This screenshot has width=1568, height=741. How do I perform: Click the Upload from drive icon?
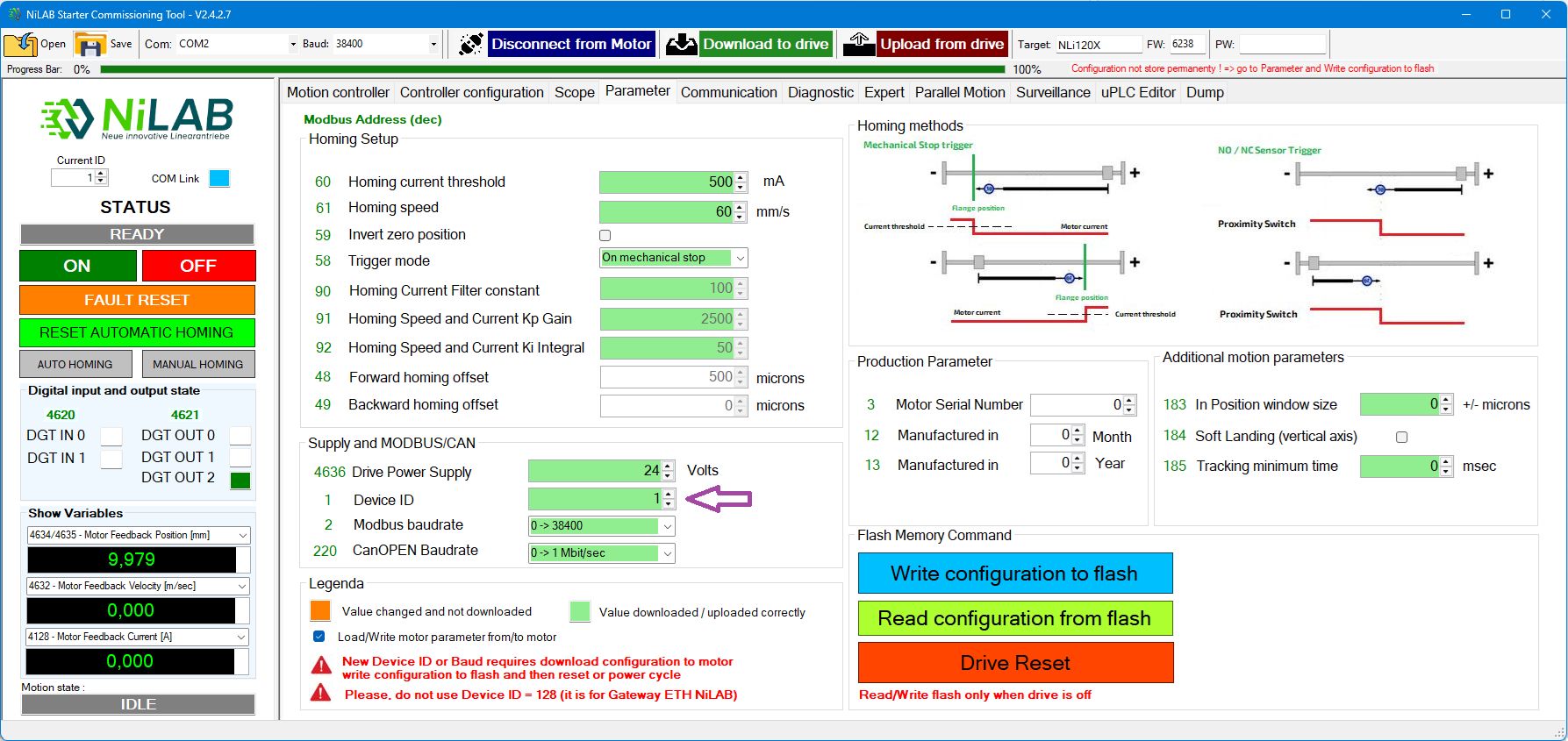pos(859,44)
